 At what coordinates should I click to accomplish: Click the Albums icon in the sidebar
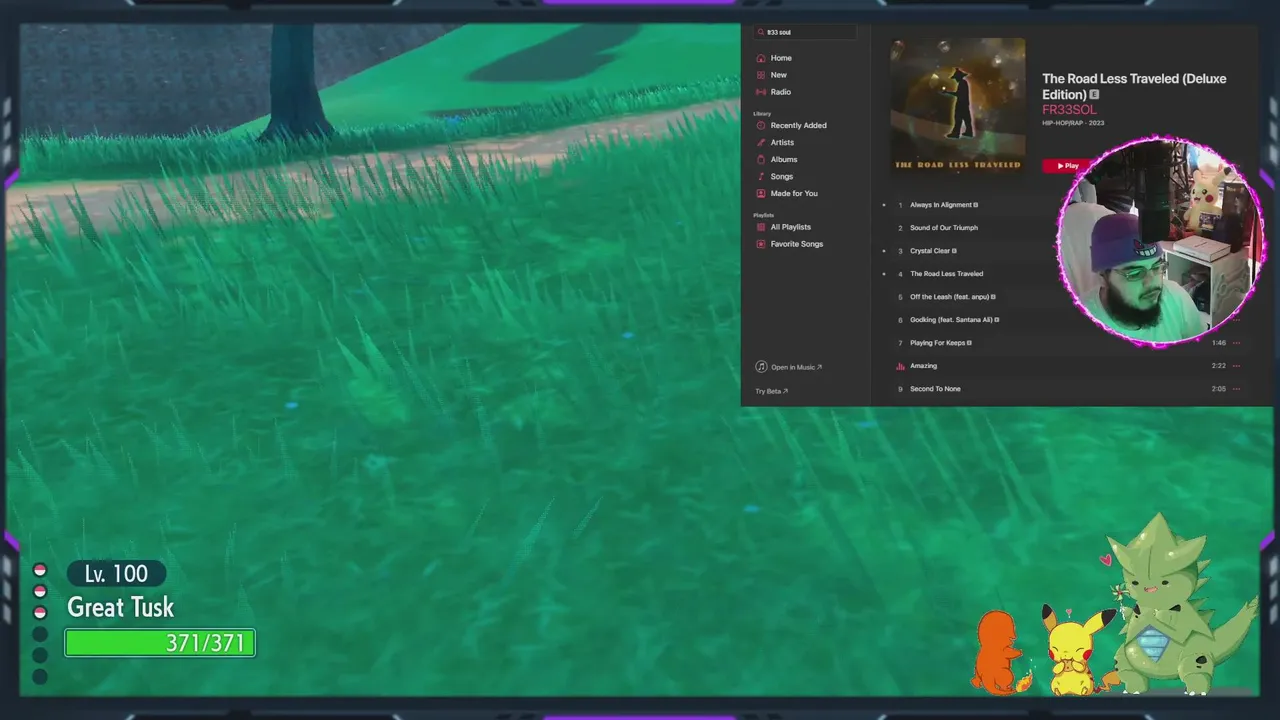(x=761, y=159)
